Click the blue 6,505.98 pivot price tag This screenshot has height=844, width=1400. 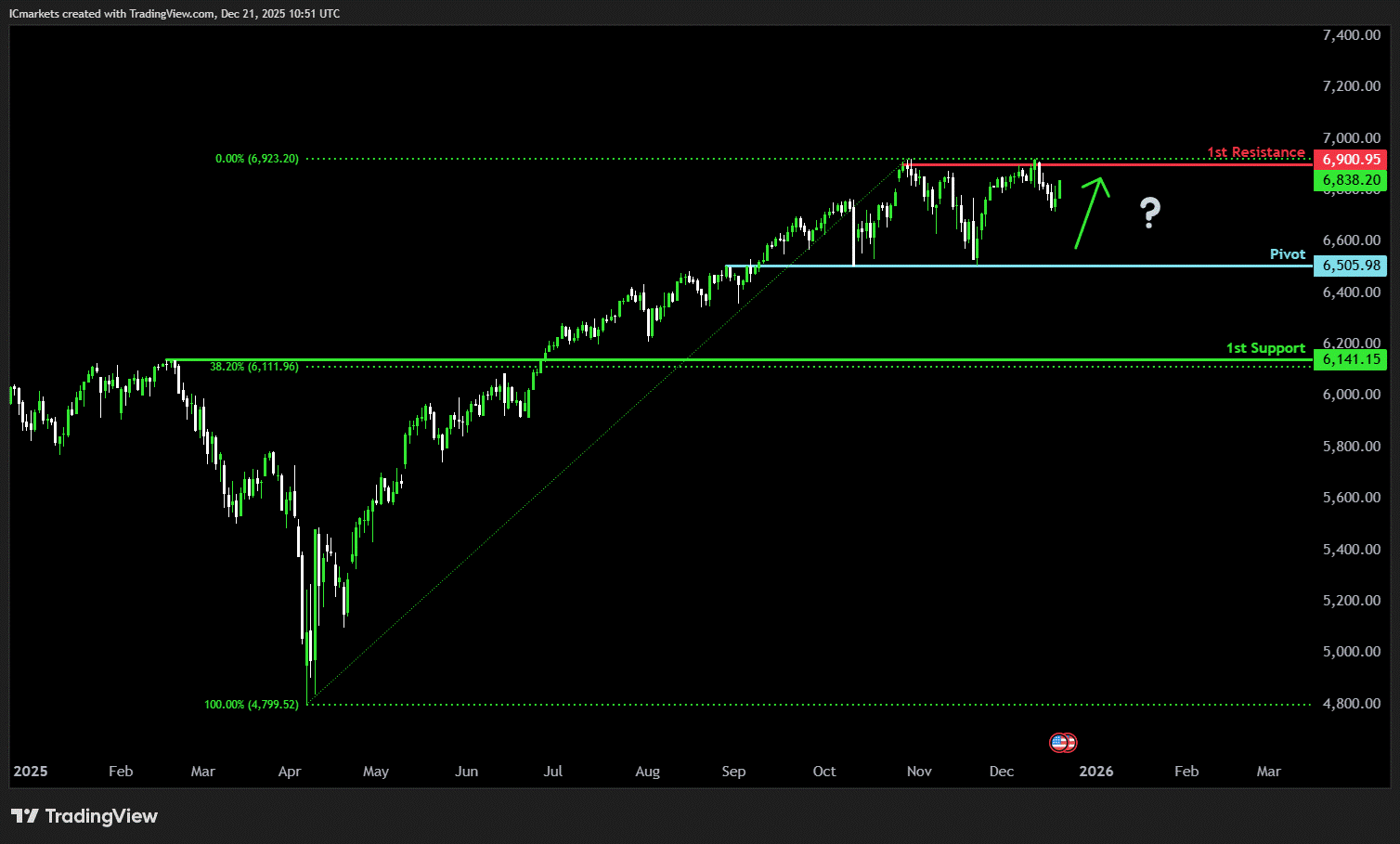point(1350,266)
